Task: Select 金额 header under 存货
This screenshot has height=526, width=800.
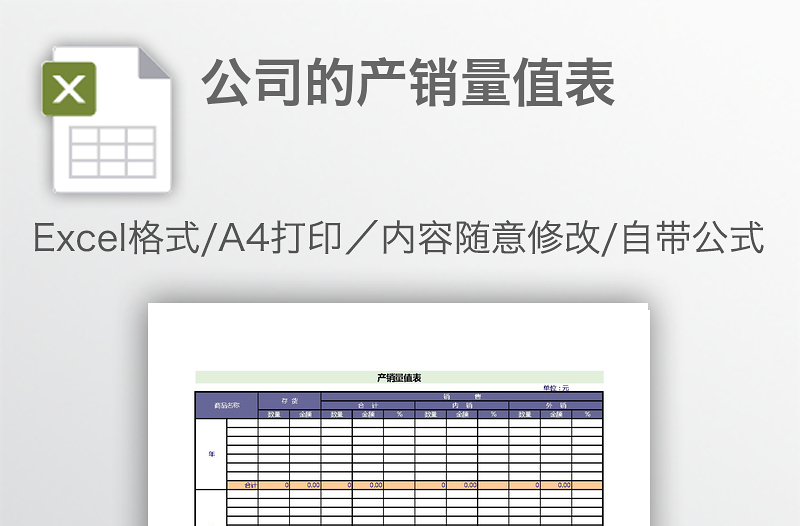Action: click(x=305, y=414)
